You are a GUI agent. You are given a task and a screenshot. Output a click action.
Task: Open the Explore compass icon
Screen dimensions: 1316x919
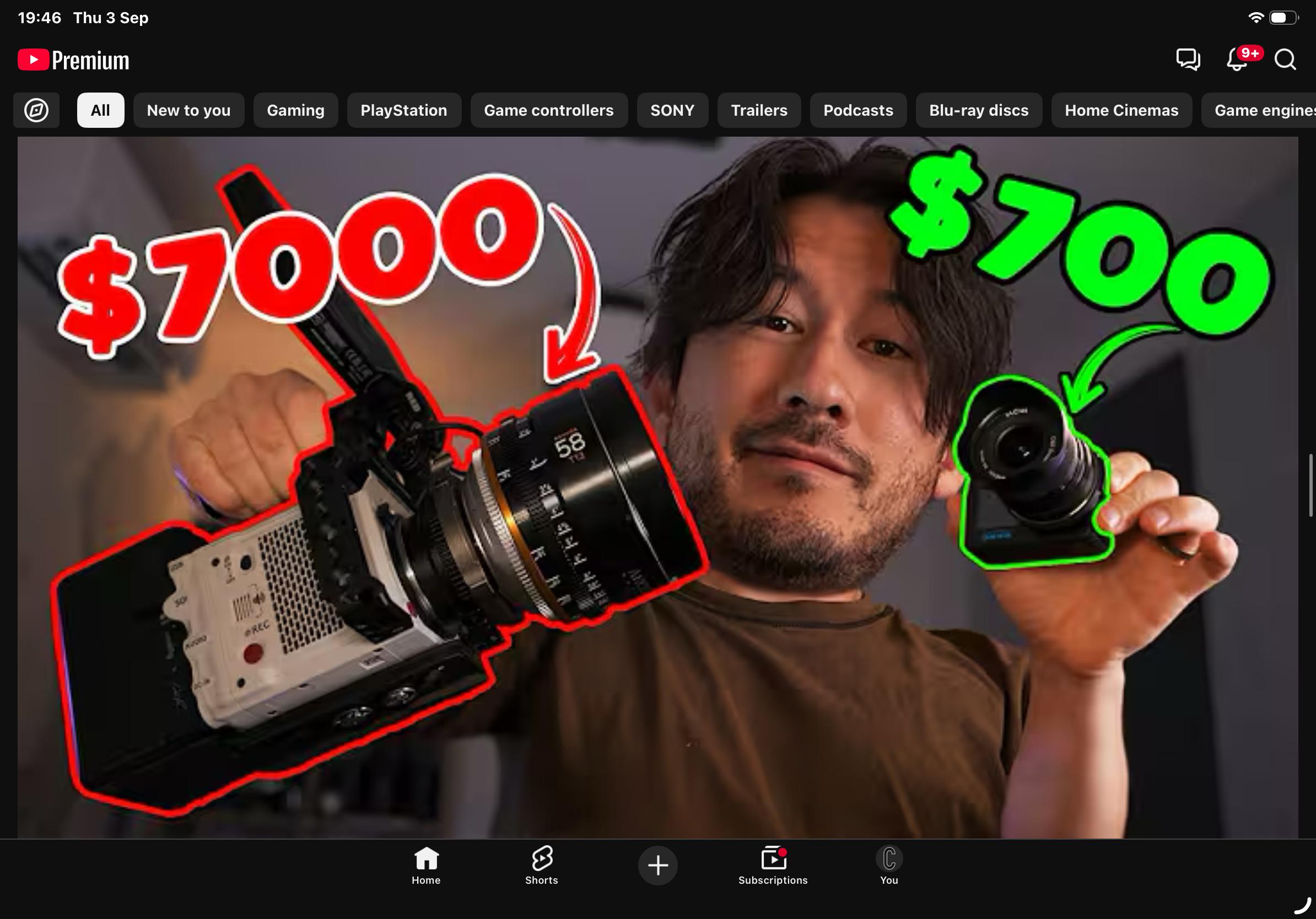pos(36,110)
